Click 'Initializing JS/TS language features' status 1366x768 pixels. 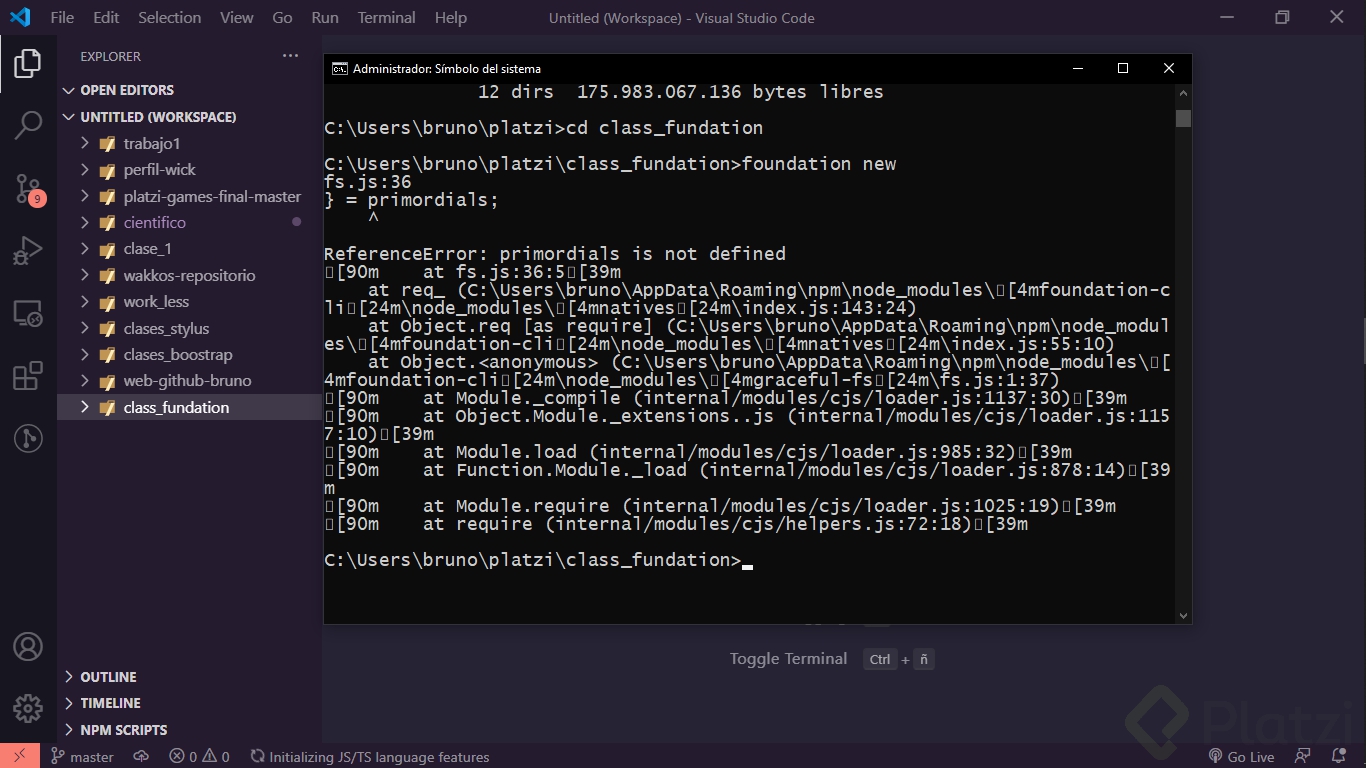point(370,757)
